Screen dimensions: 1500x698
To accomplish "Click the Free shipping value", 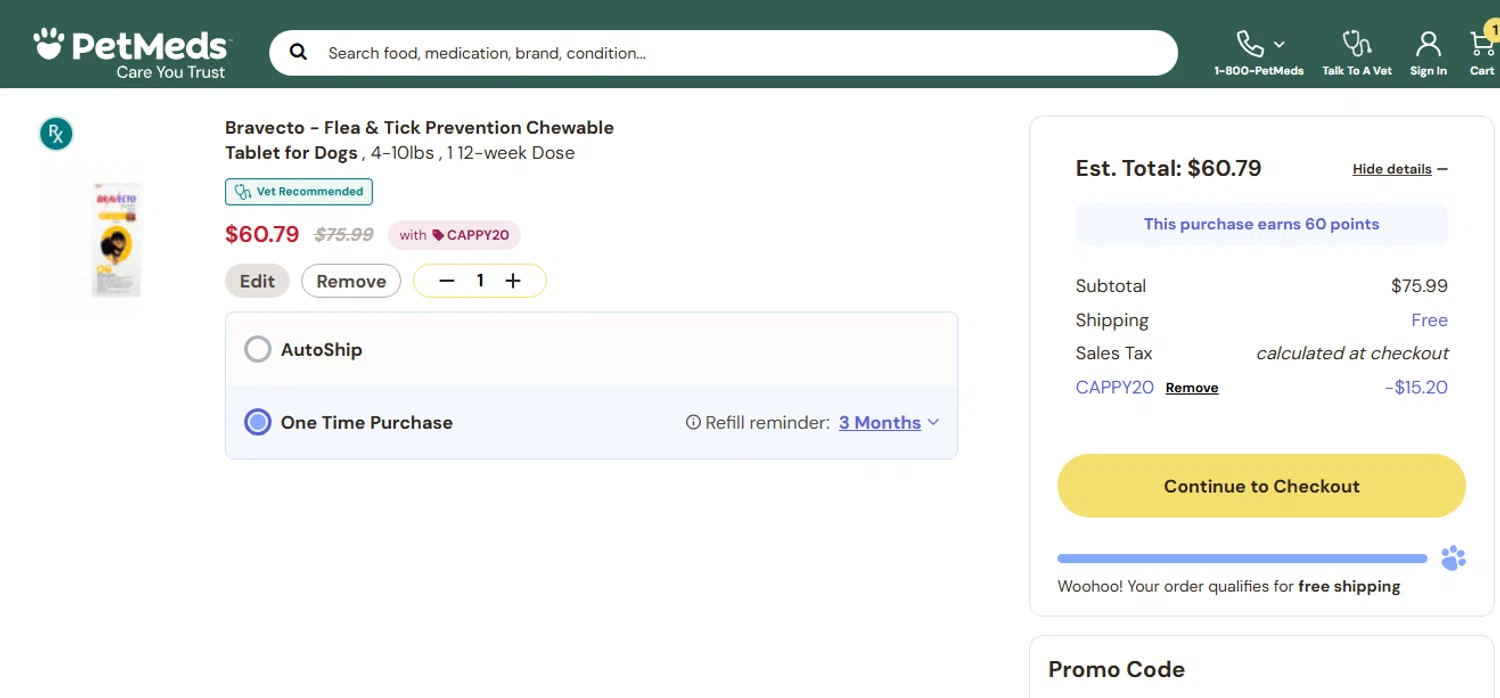I will pos(1429,320).
